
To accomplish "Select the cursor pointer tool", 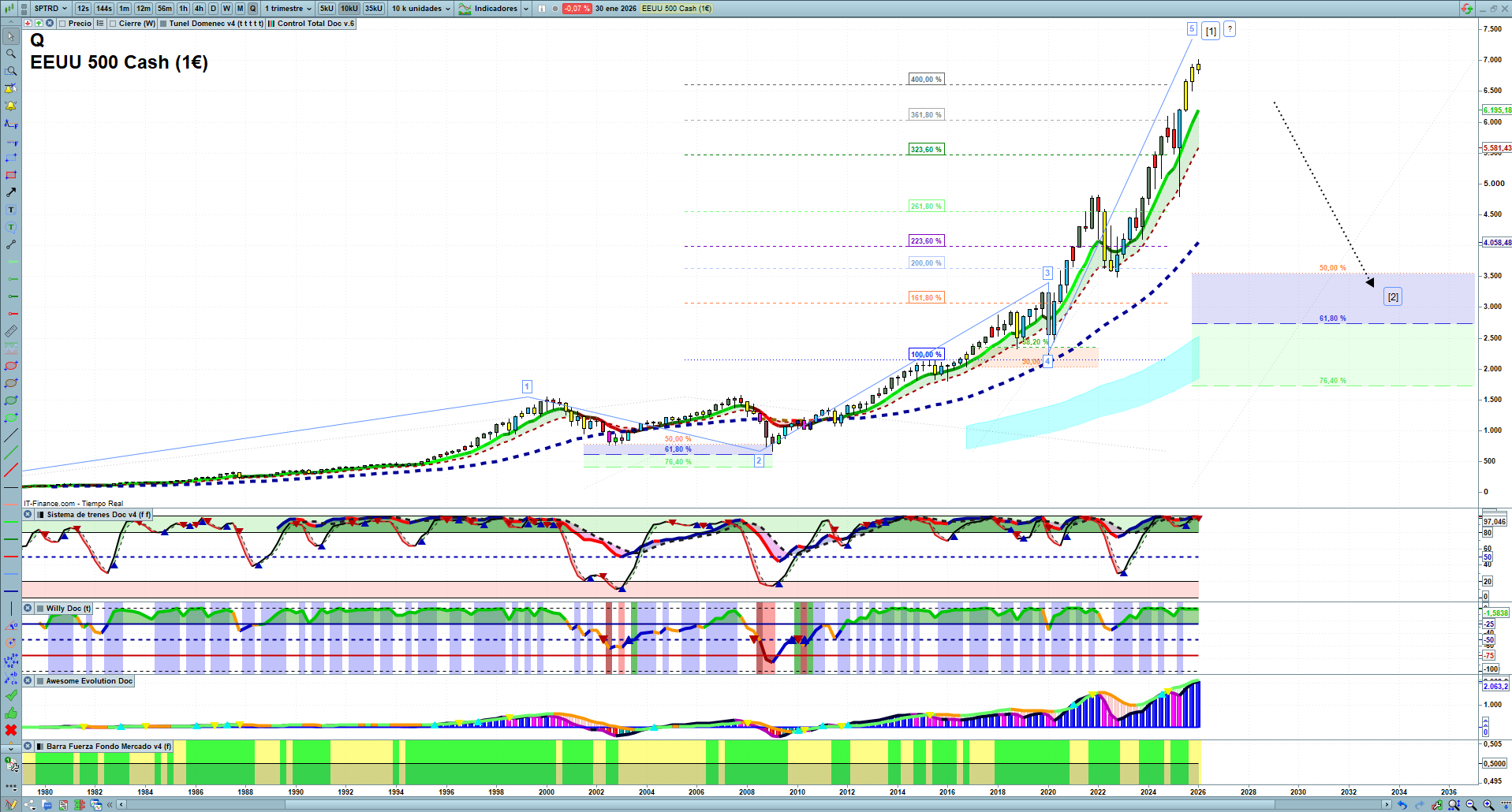I will [x=11, y=36].
